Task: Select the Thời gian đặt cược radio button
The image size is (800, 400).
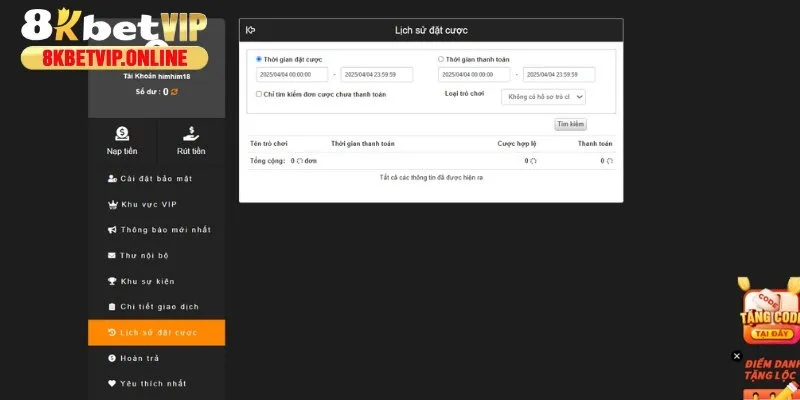Action: coord(259,59)
